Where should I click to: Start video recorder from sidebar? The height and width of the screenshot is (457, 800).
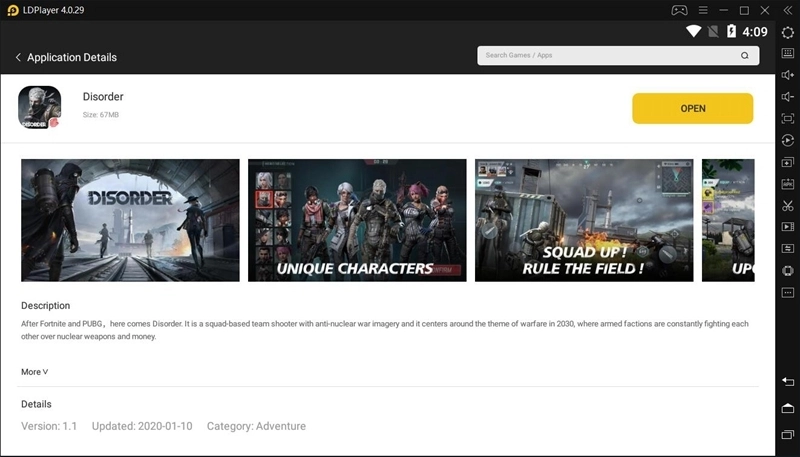click(x=788, y=227)
